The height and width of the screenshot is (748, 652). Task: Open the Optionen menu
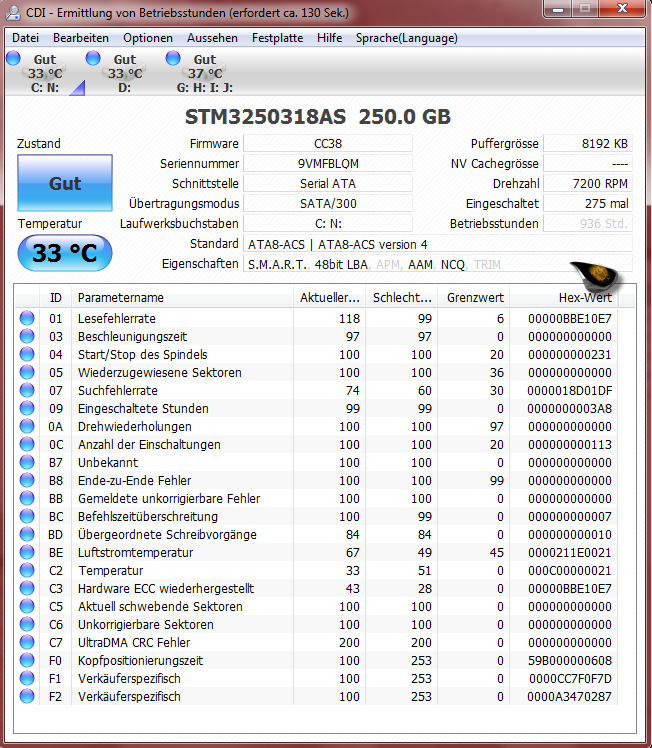pos(148,38)
